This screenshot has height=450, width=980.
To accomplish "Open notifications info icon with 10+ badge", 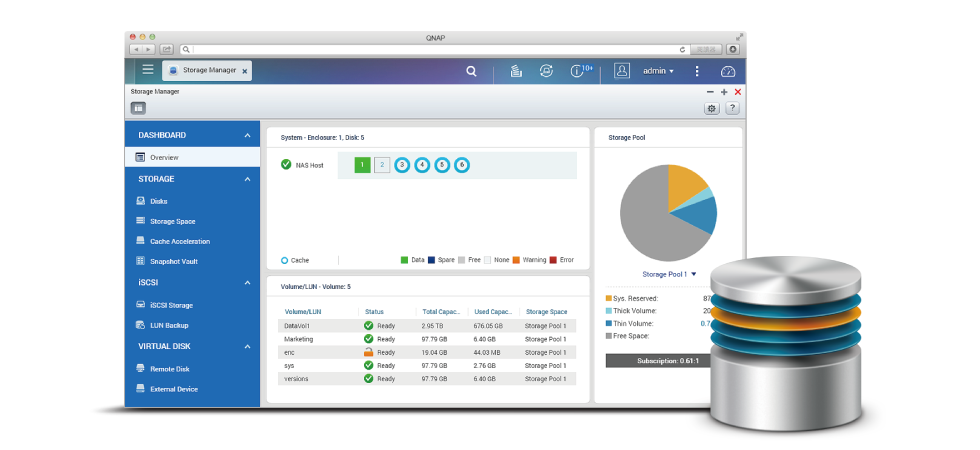I will click(x=579, y=71).
